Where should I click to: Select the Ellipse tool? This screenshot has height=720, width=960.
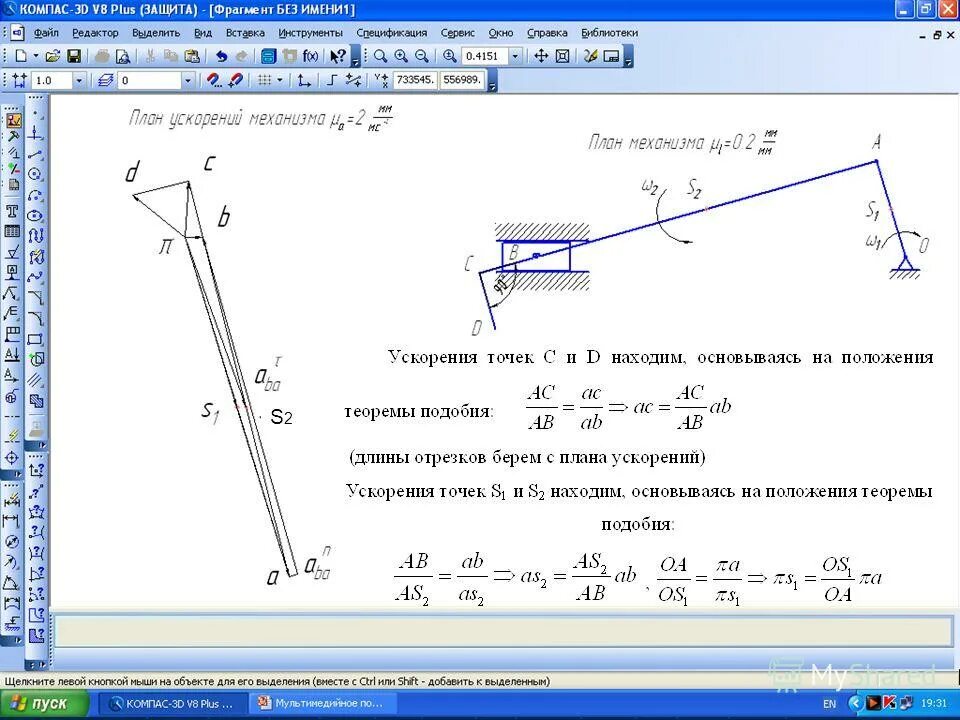36,216
